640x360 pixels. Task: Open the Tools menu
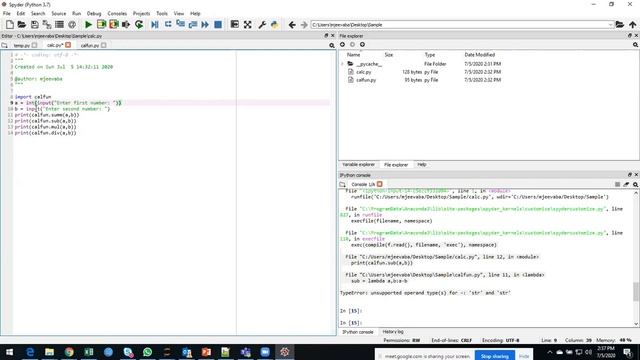tap(162, 13)
